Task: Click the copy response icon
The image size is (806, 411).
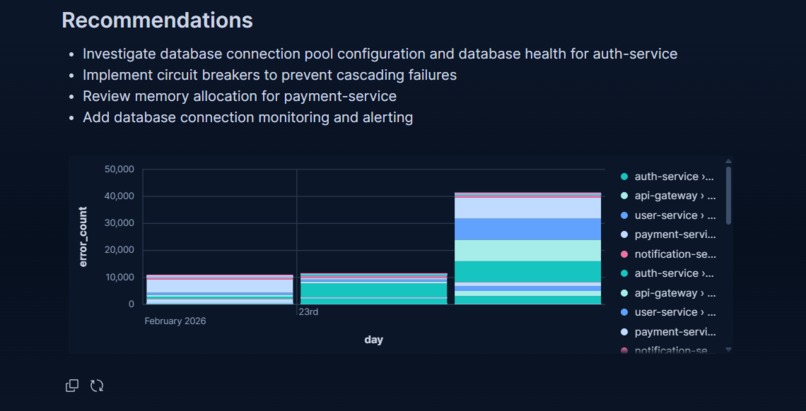Action: click(x=72, y=385)
